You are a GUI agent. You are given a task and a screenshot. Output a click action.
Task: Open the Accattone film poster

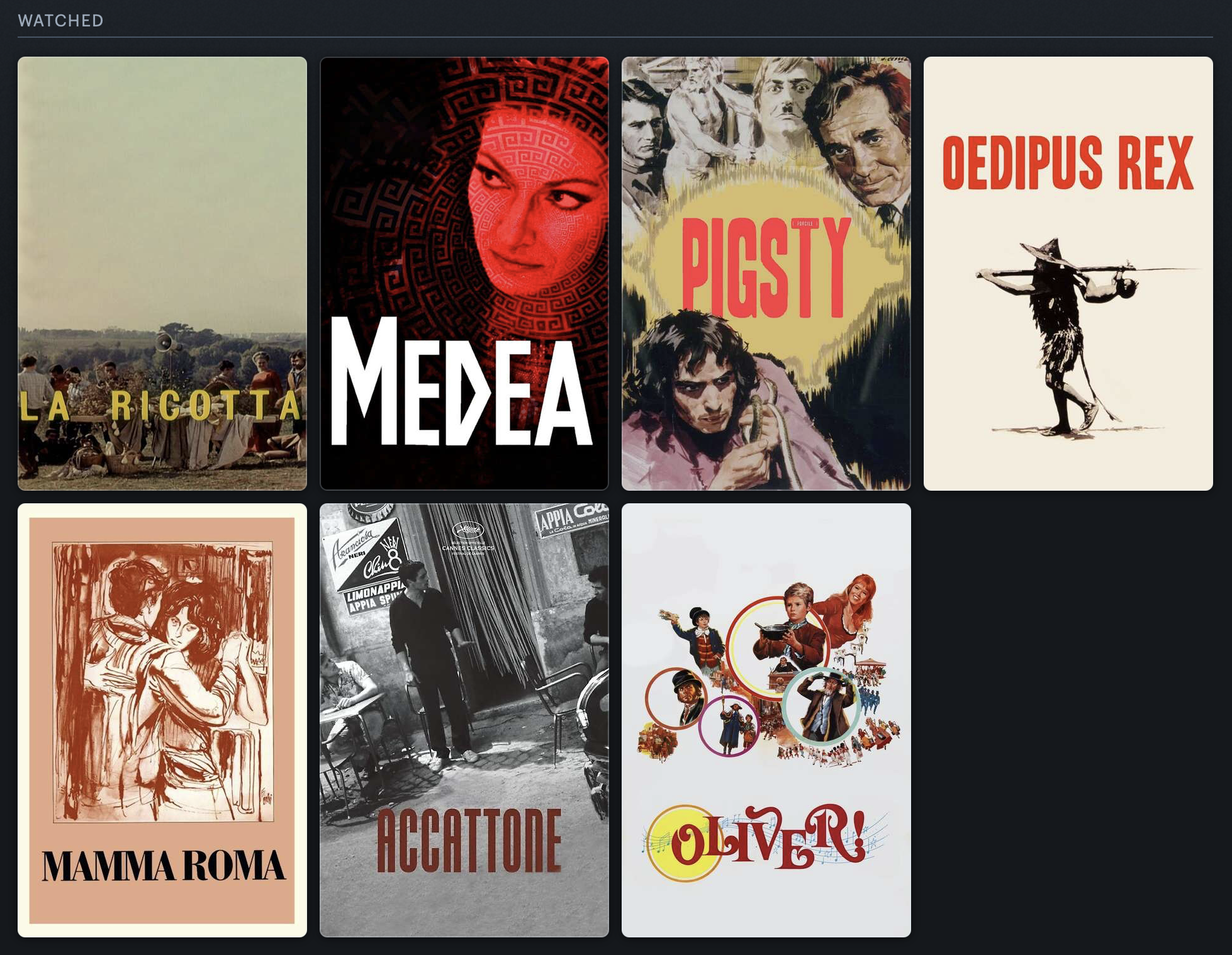tap(464, 720)
